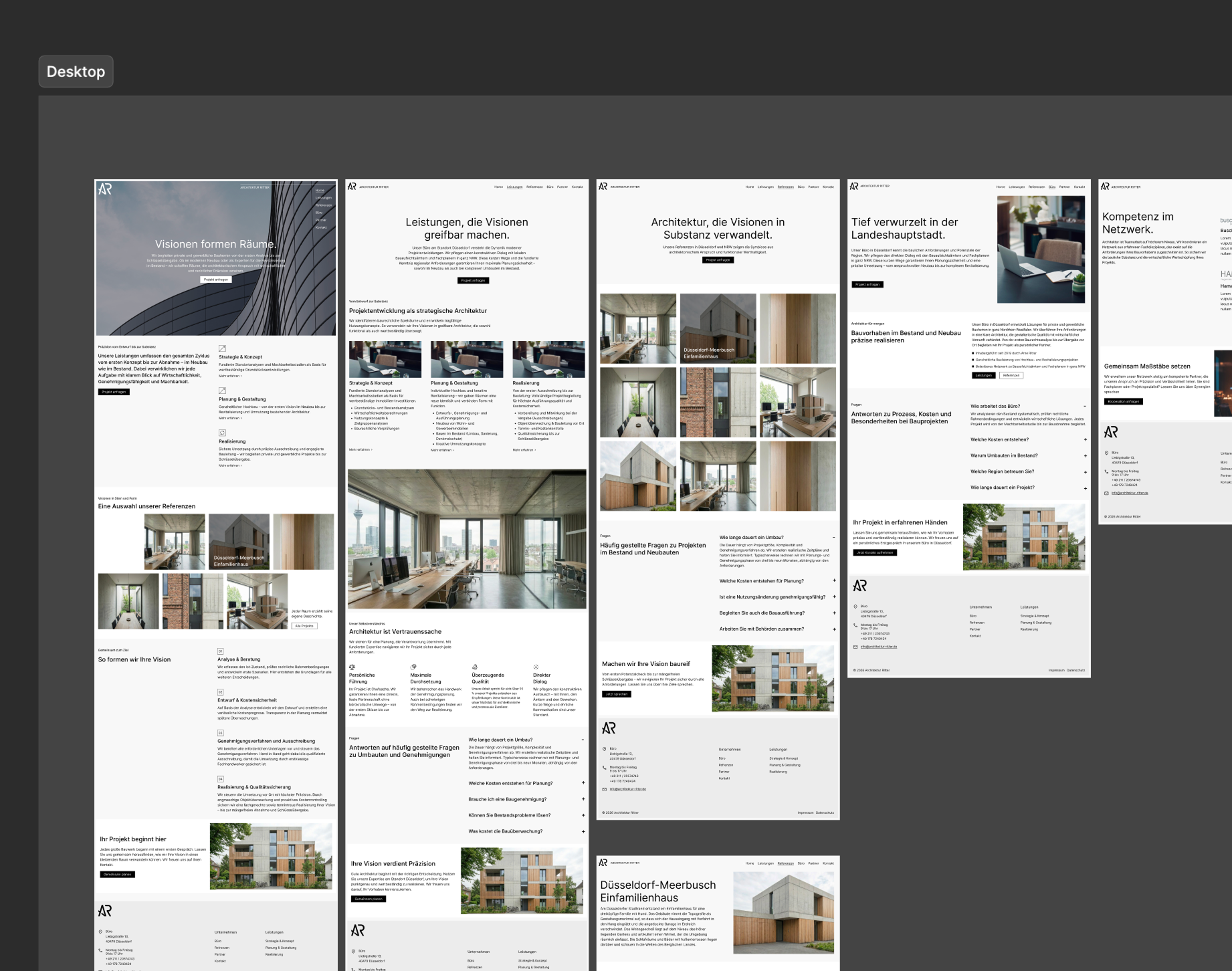1232x971 pixels.
Task: Click the 'Jetzt Kontakt aufnehmen' button
Action: click(874, 552)
